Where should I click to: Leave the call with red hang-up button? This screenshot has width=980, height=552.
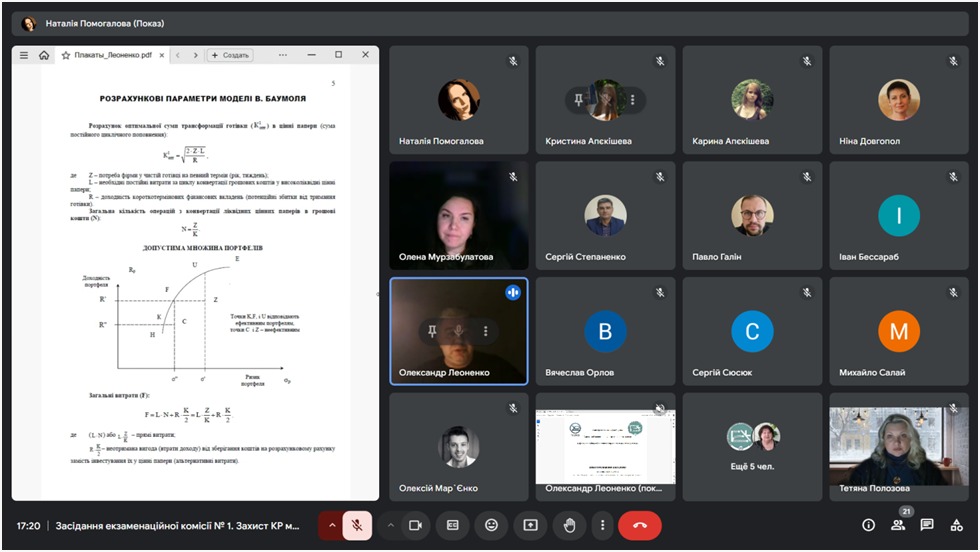(640, 525)
